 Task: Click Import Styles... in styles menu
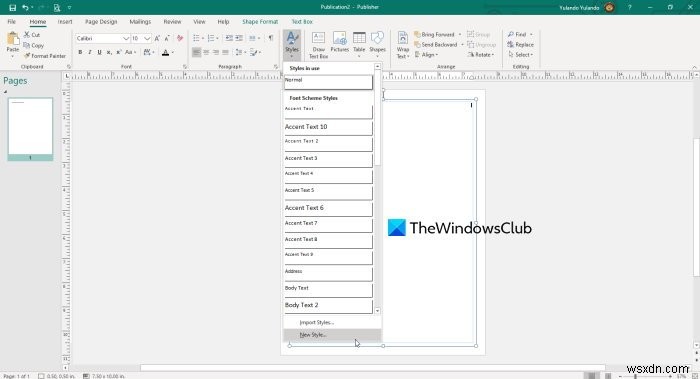click(332, 322)
